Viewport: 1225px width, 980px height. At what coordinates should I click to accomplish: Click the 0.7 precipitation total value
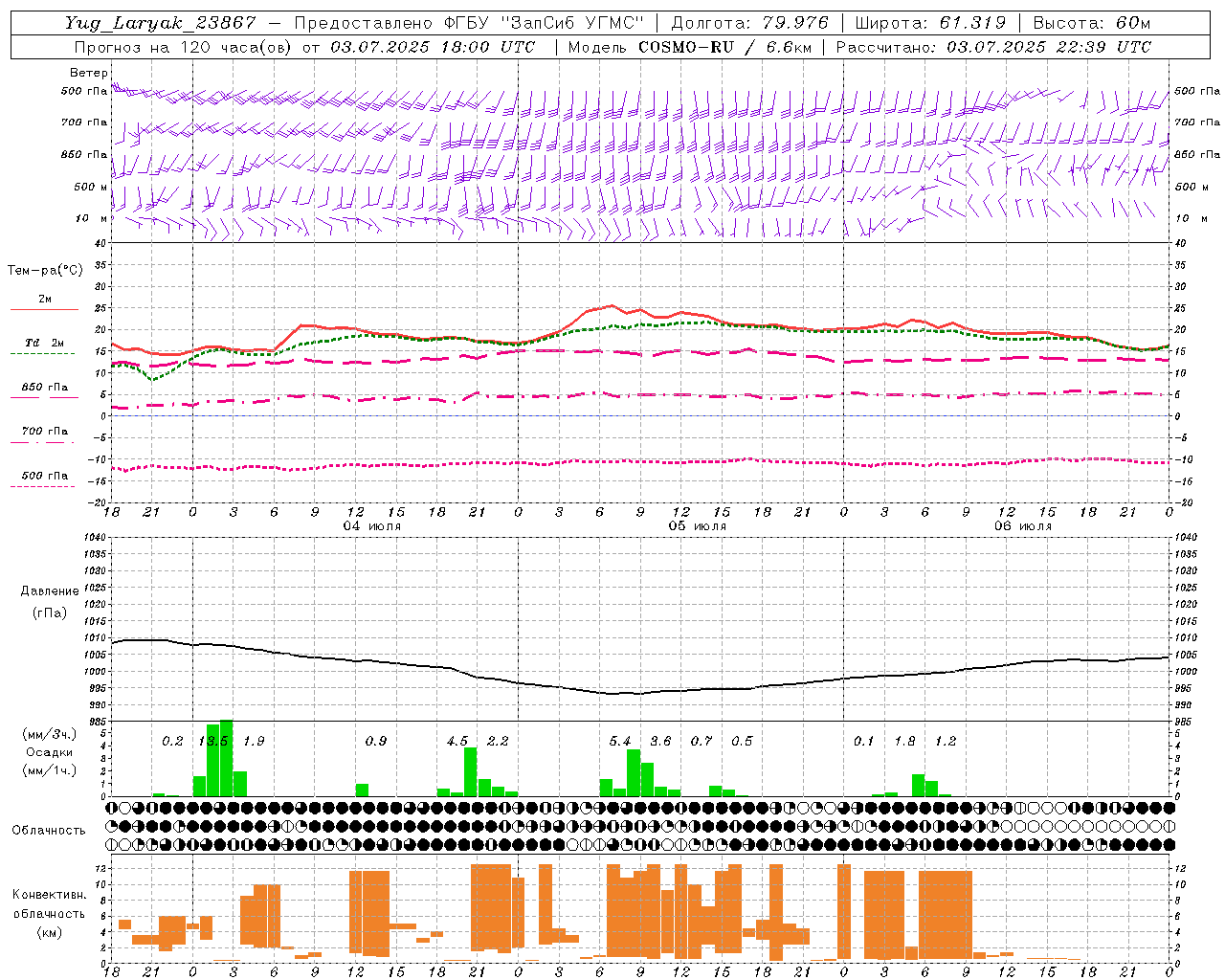click(702, 742)
